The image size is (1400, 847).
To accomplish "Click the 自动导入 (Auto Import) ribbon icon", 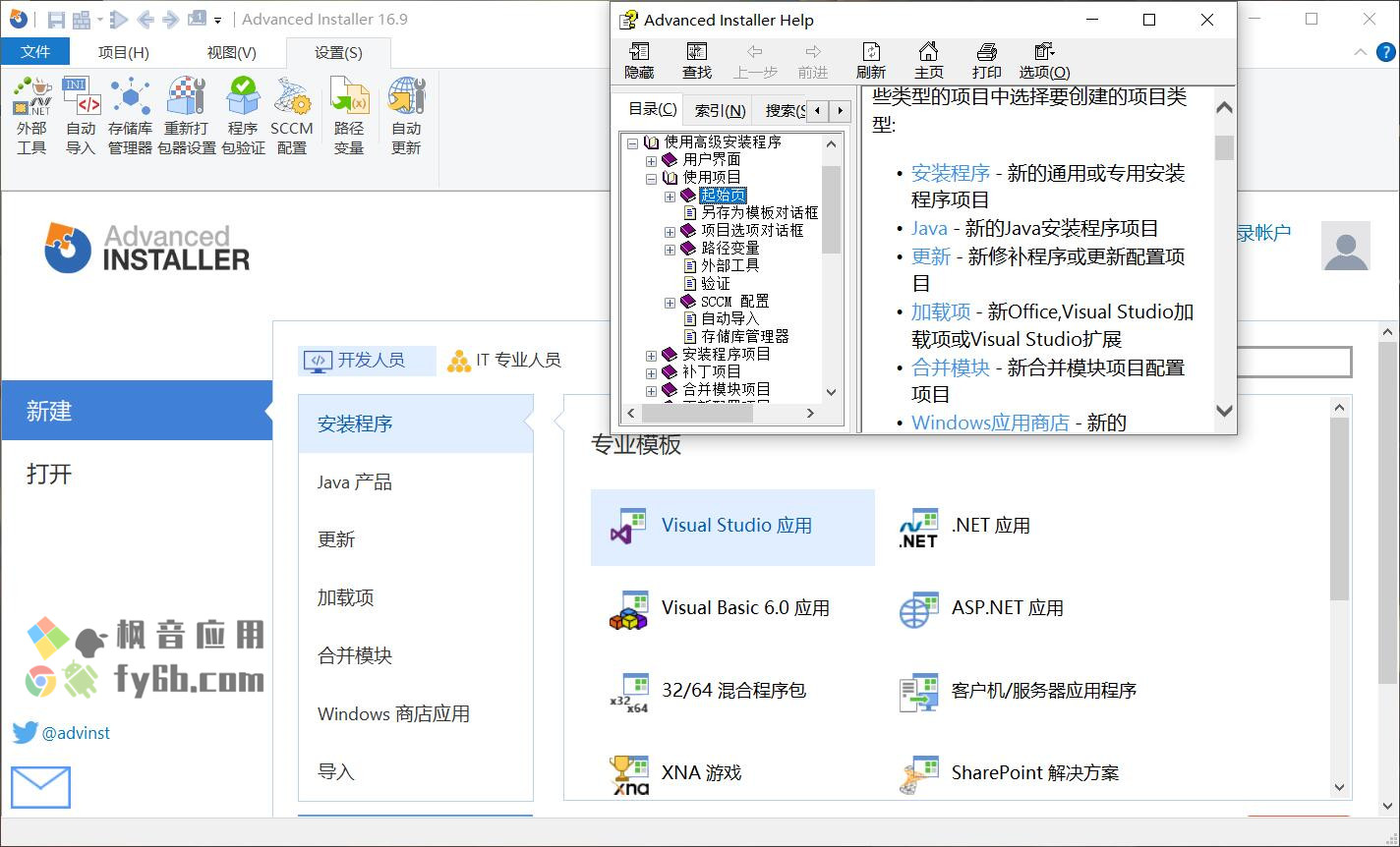I will coord(81,116).
